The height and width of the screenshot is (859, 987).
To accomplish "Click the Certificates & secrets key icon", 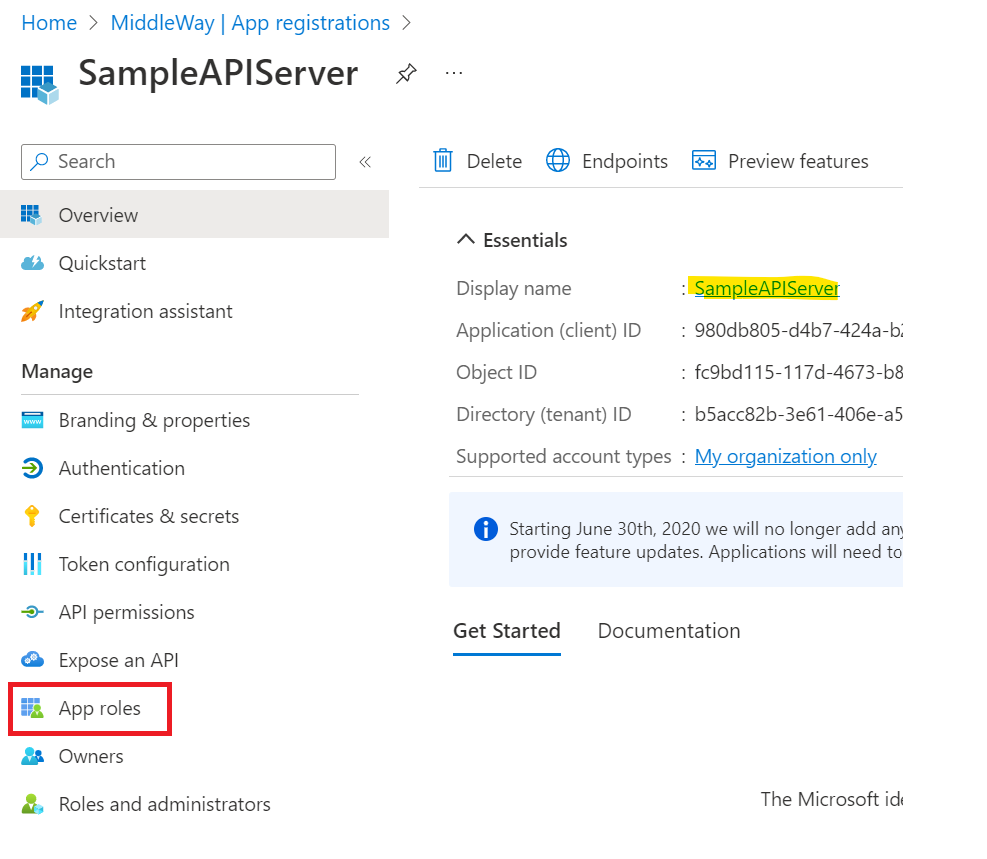I will (32, 516).
